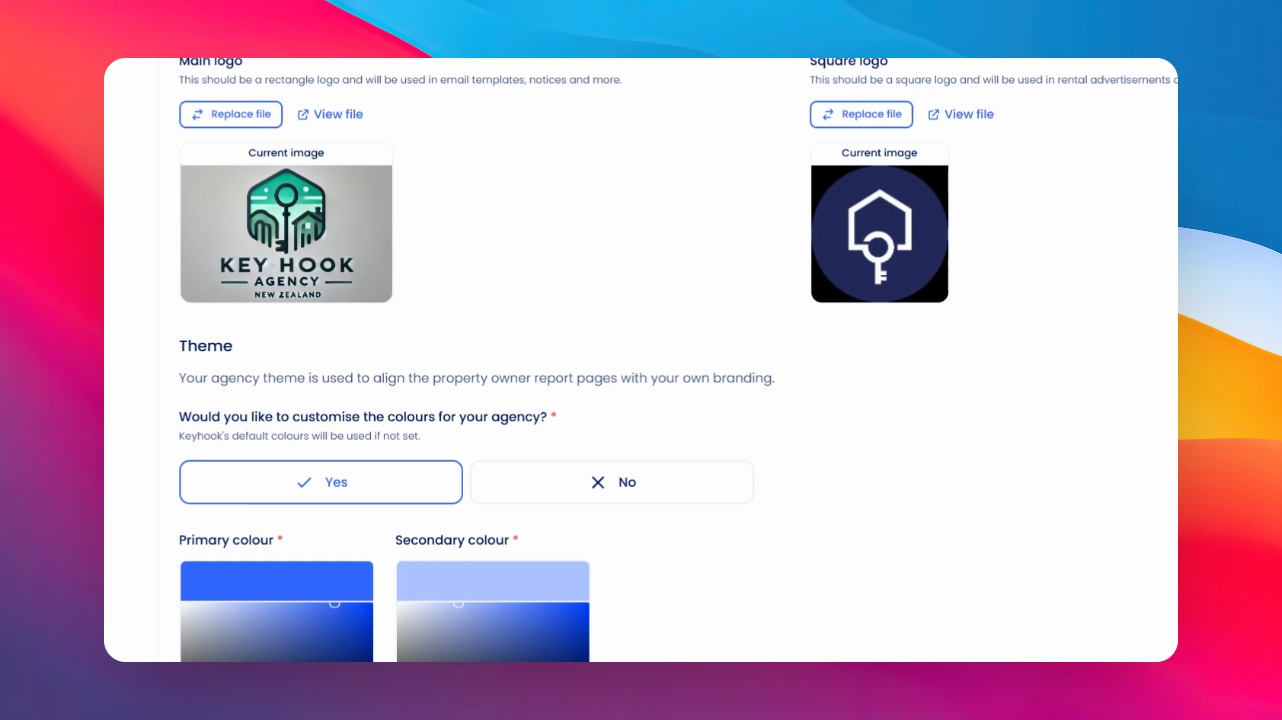Click inside the Primary colour saturation area

(x=277, y=632)
